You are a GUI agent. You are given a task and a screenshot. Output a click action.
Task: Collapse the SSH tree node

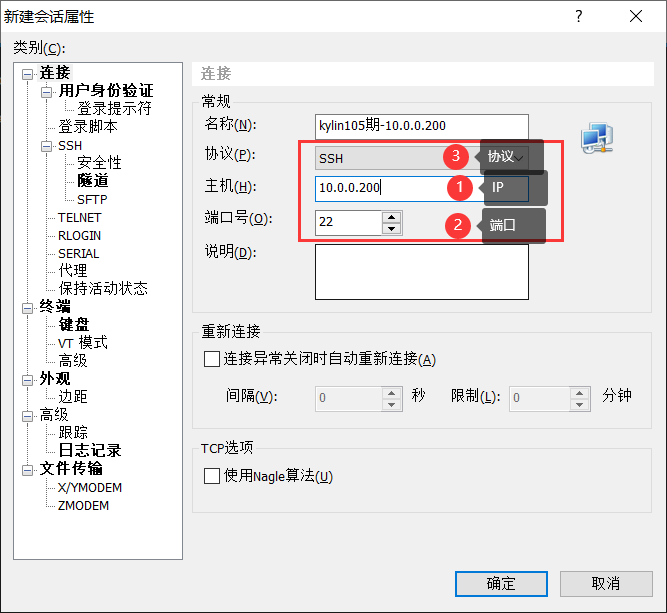[x=46, y=146]
